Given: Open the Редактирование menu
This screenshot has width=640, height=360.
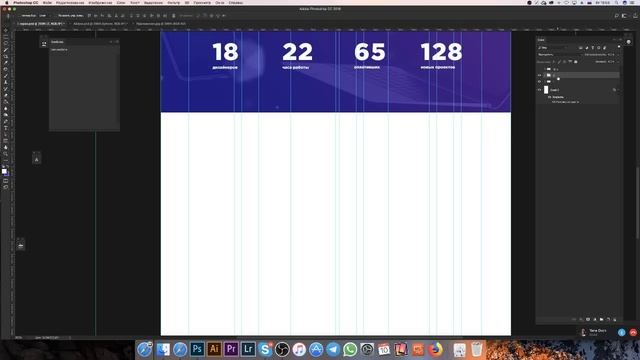Looking at the screenshot, I should tap(70, 2).
